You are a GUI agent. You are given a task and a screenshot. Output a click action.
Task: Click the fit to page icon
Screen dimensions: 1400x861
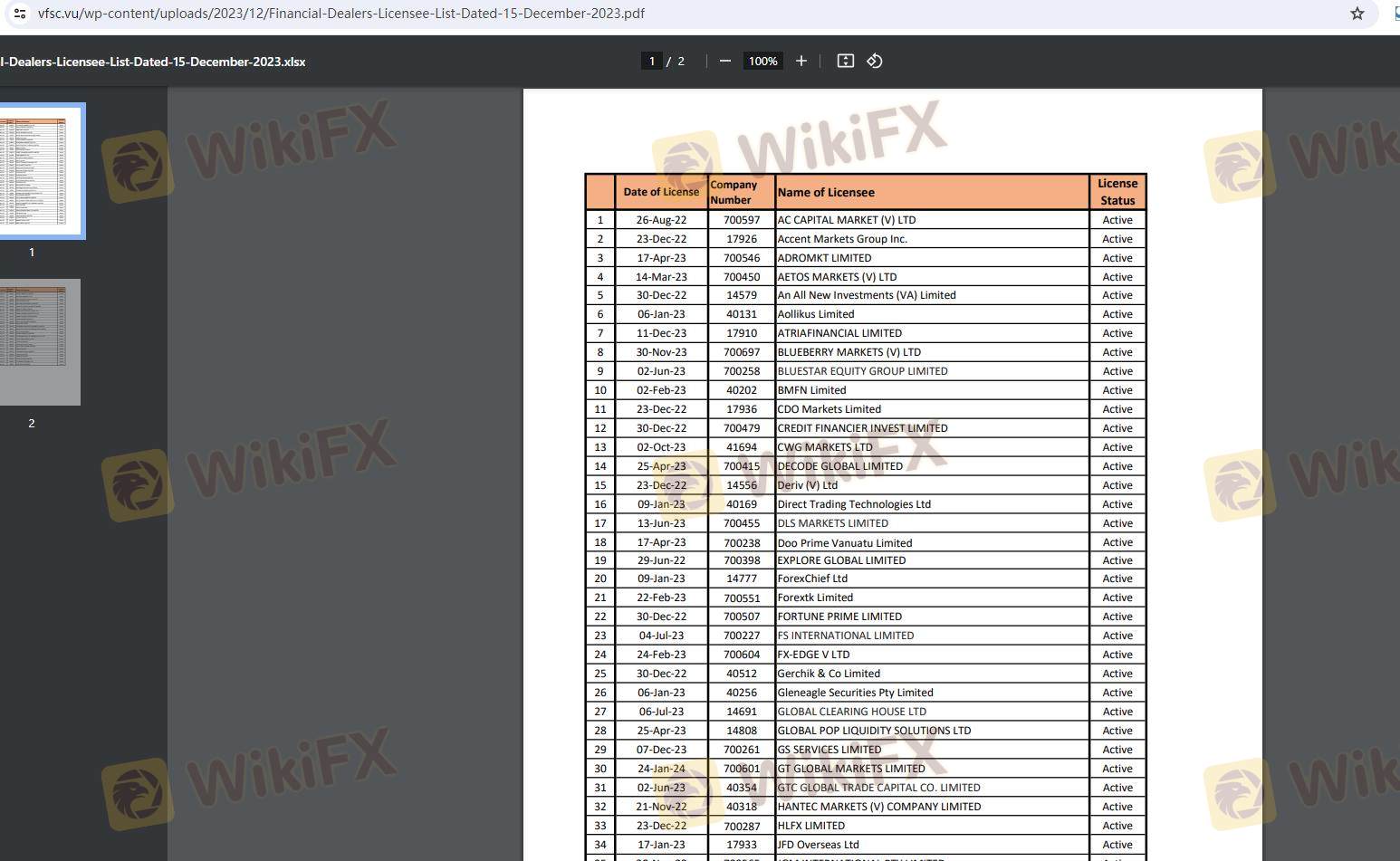845,61
